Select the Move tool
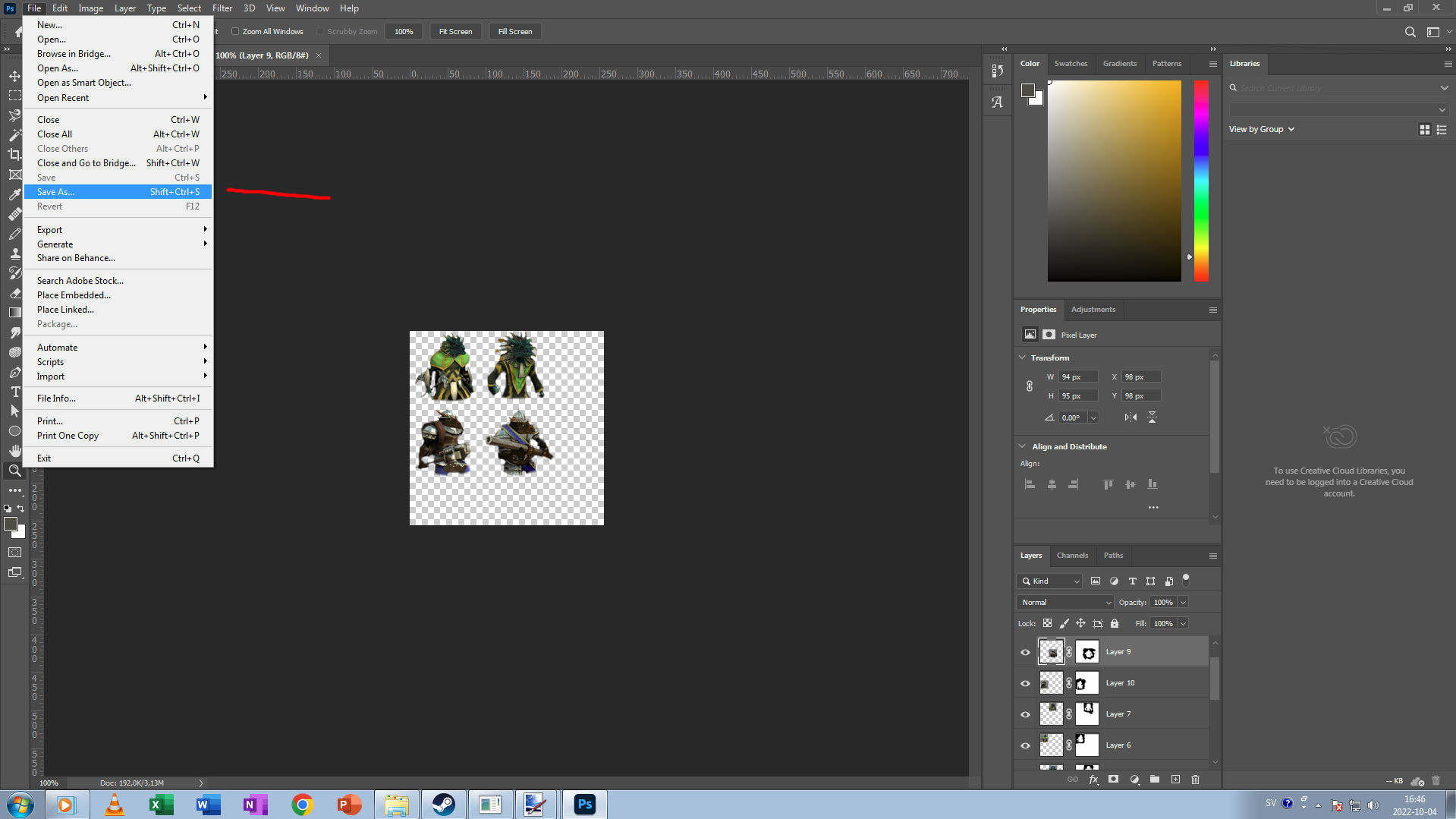The height and width of the screenshot is (819, 1456). pos(14,76)
